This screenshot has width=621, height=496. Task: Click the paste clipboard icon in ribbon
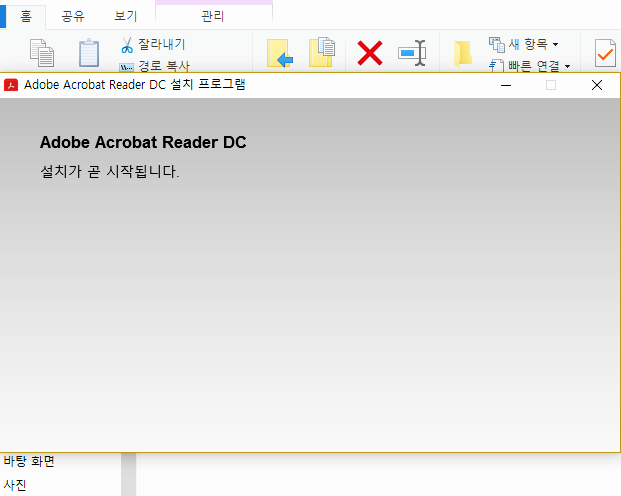pyautogui.click(x=89, y=53)
